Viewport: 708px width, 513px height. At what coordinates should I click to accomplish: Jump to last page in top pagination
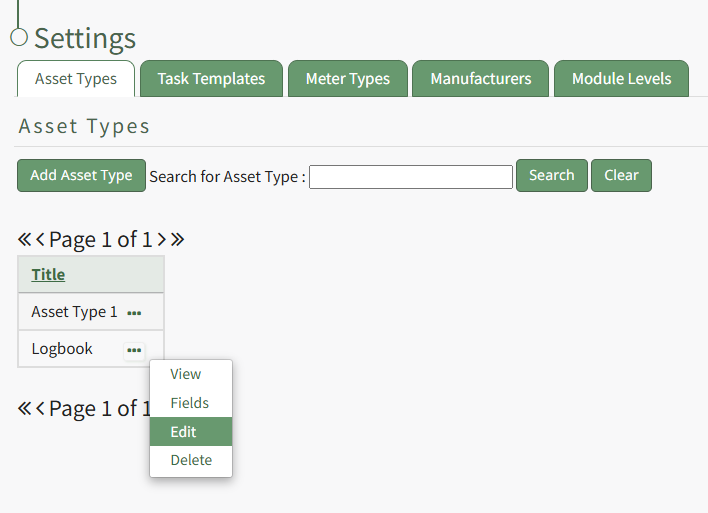178,240
